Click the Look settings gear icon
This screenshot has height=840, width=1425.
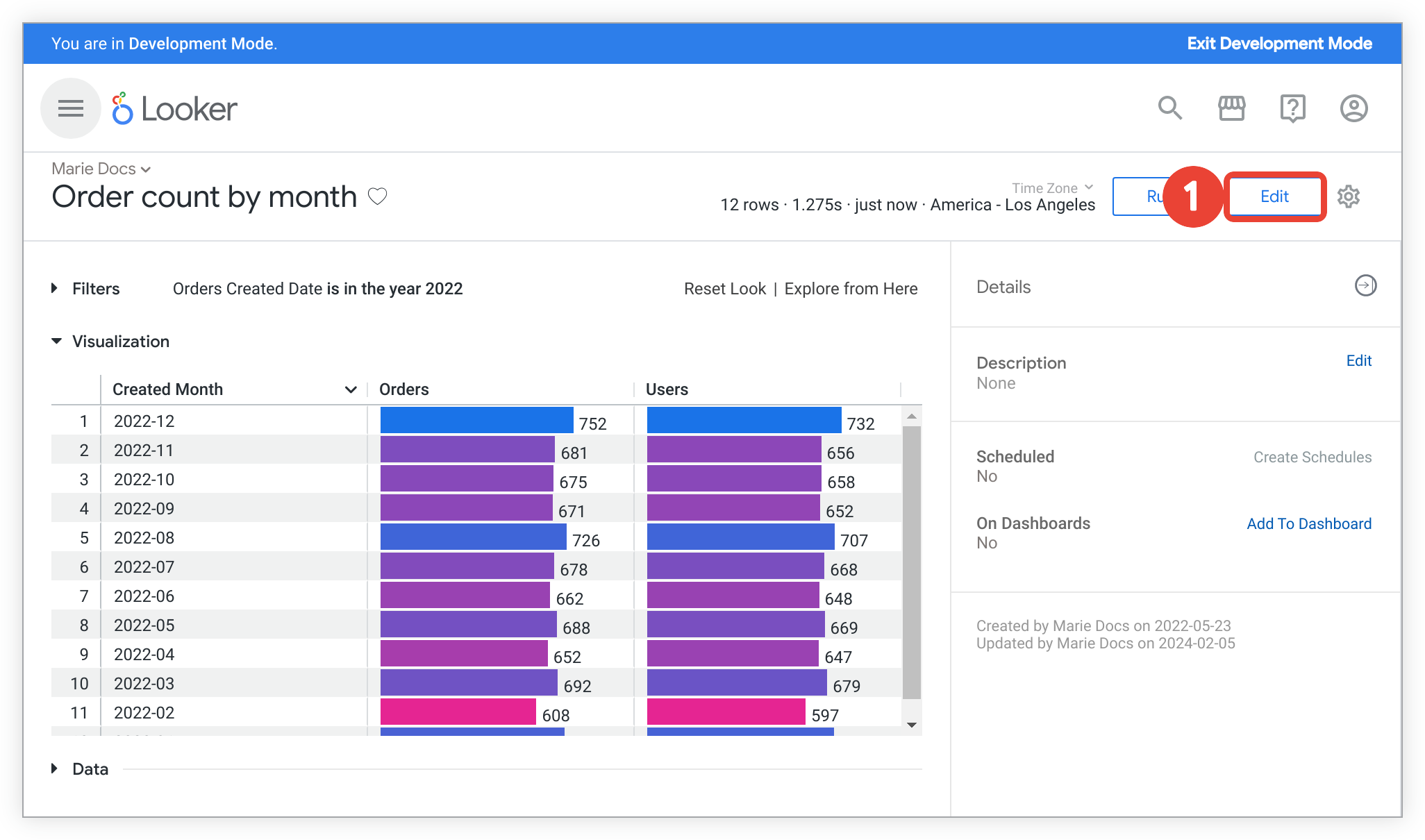1351,196
